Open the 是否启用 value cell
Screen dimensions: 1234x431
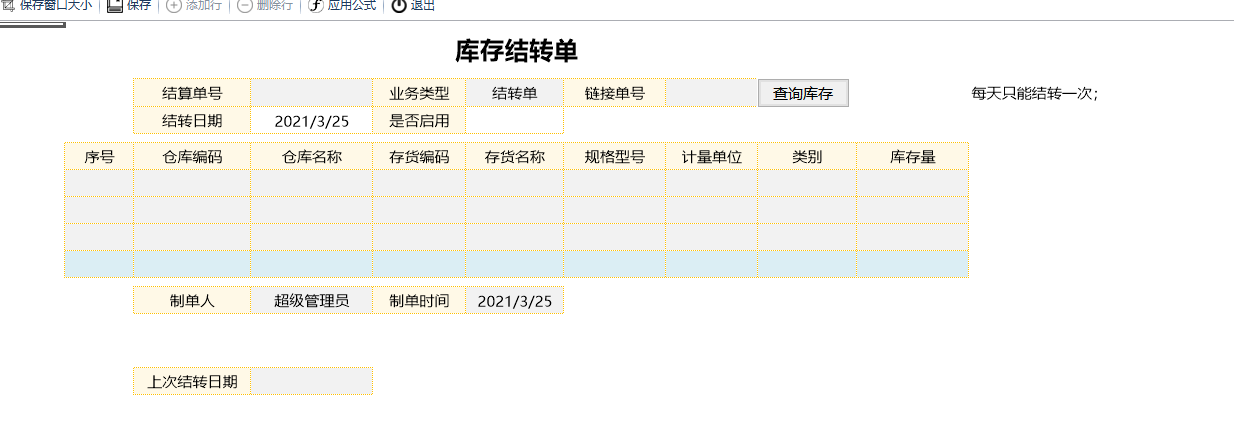(514, 121)
